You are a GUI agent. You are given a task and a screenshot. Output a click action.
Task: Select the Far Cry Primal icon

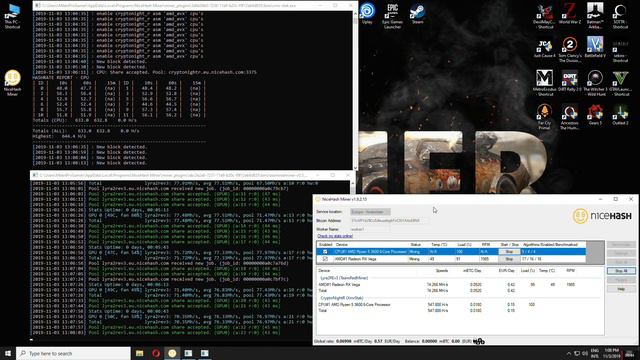pyautogui.click(x=545, y=117)
